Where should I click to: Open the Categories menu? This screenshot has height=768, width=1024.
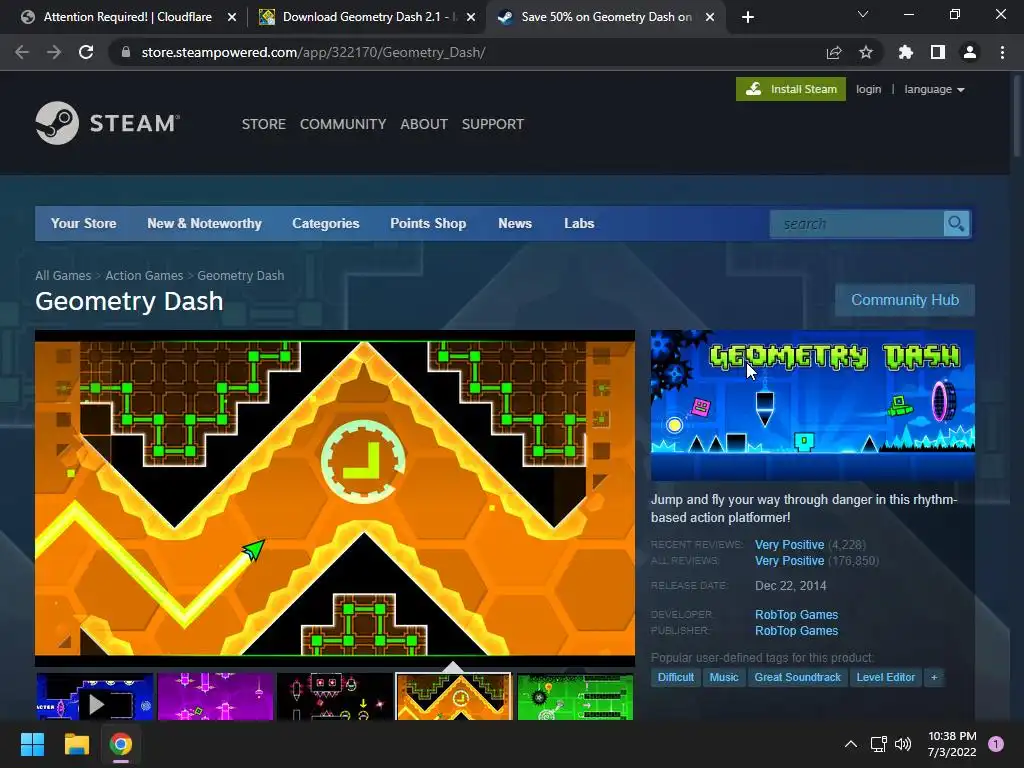coord(326,223)
